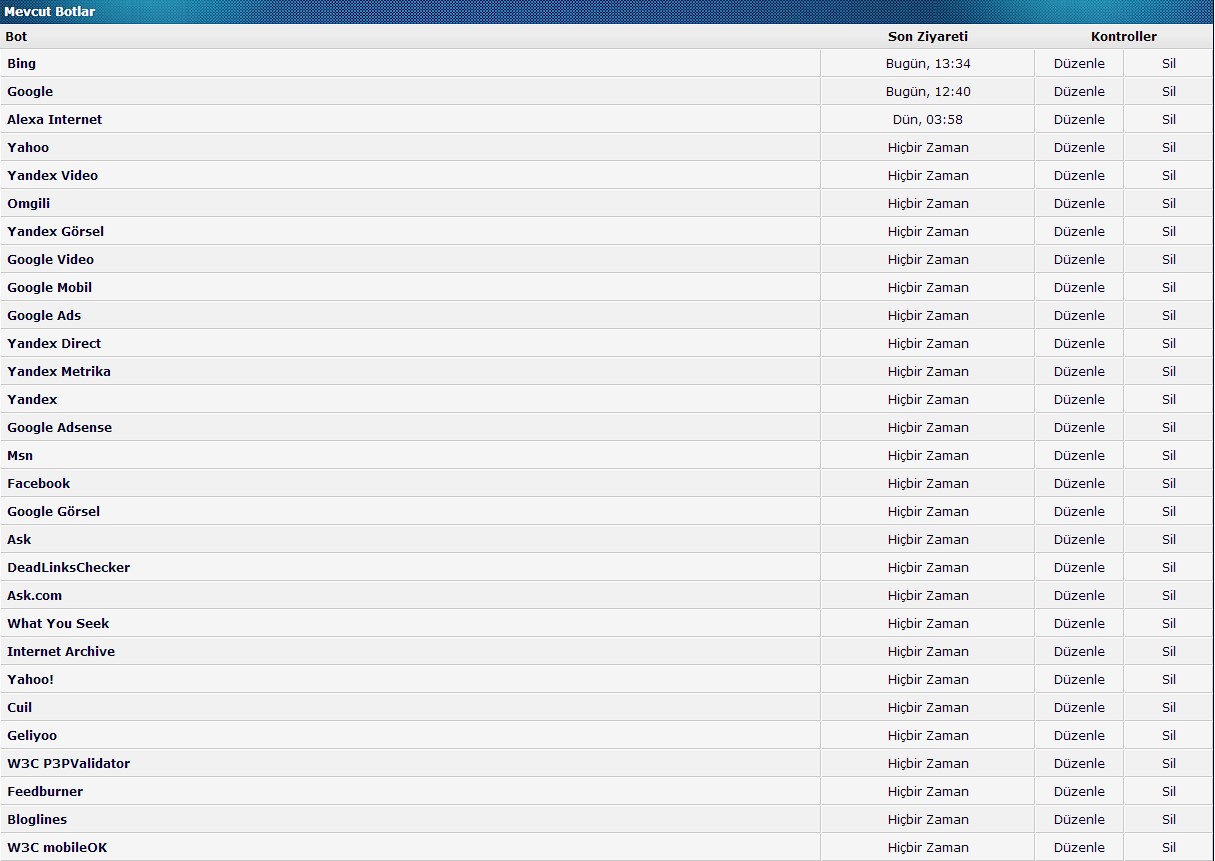Image resolution: width=1215 pixels, height=861 pixels.
Task: Remove Yandex Video using Sil
Action: click(1168, 175)
